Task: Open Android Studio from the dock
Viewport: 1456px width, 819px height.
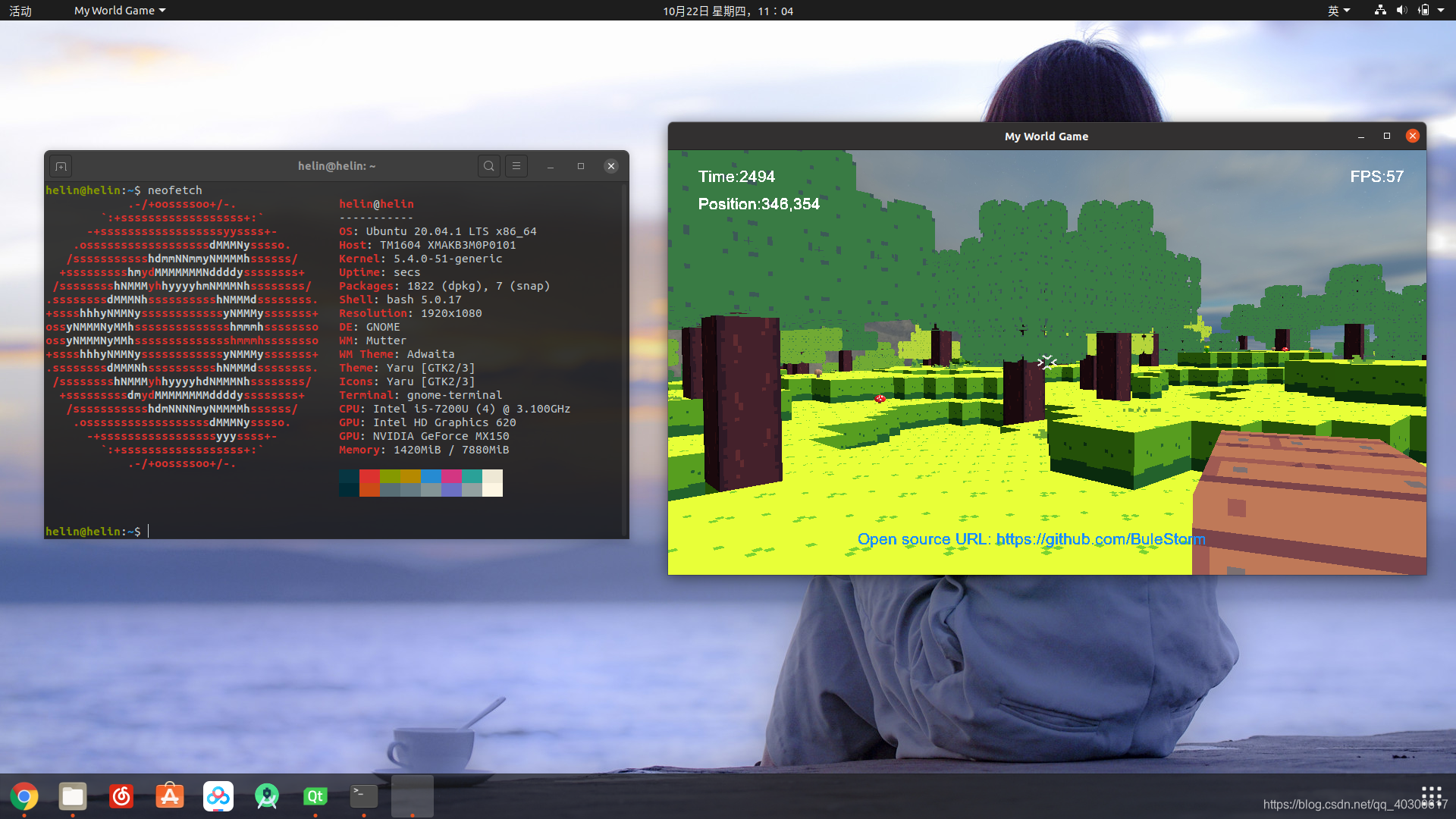Action: pos(267,796)
